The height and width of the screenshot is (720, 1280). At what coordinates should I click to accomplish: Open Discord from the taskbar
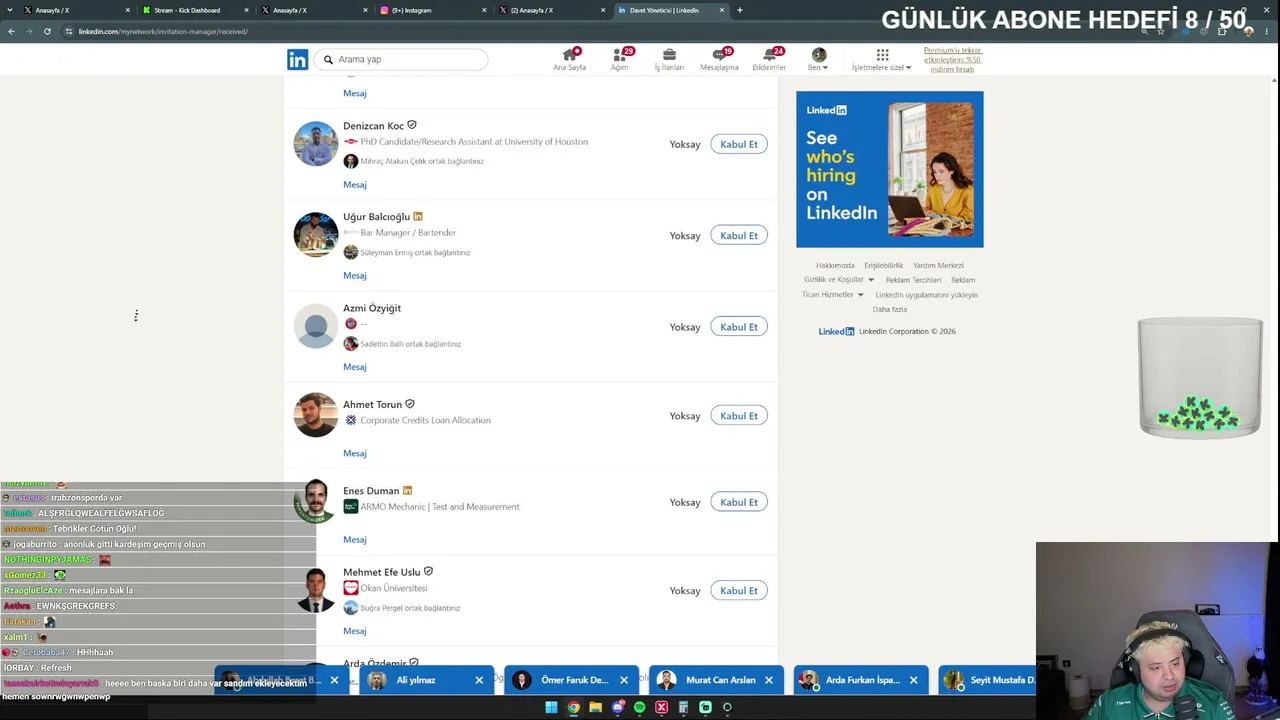point(617,708)
